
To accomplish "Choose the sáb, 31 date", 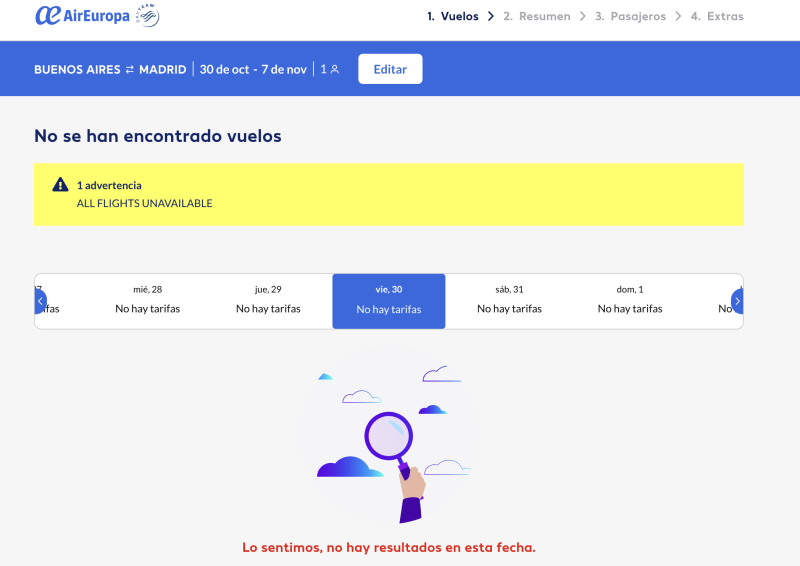I will [x=509, y=300].
